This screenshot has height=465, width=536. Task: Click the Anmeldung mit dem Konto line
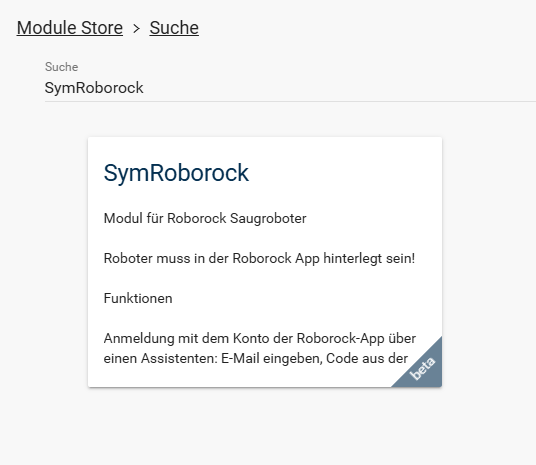(260, 338)
